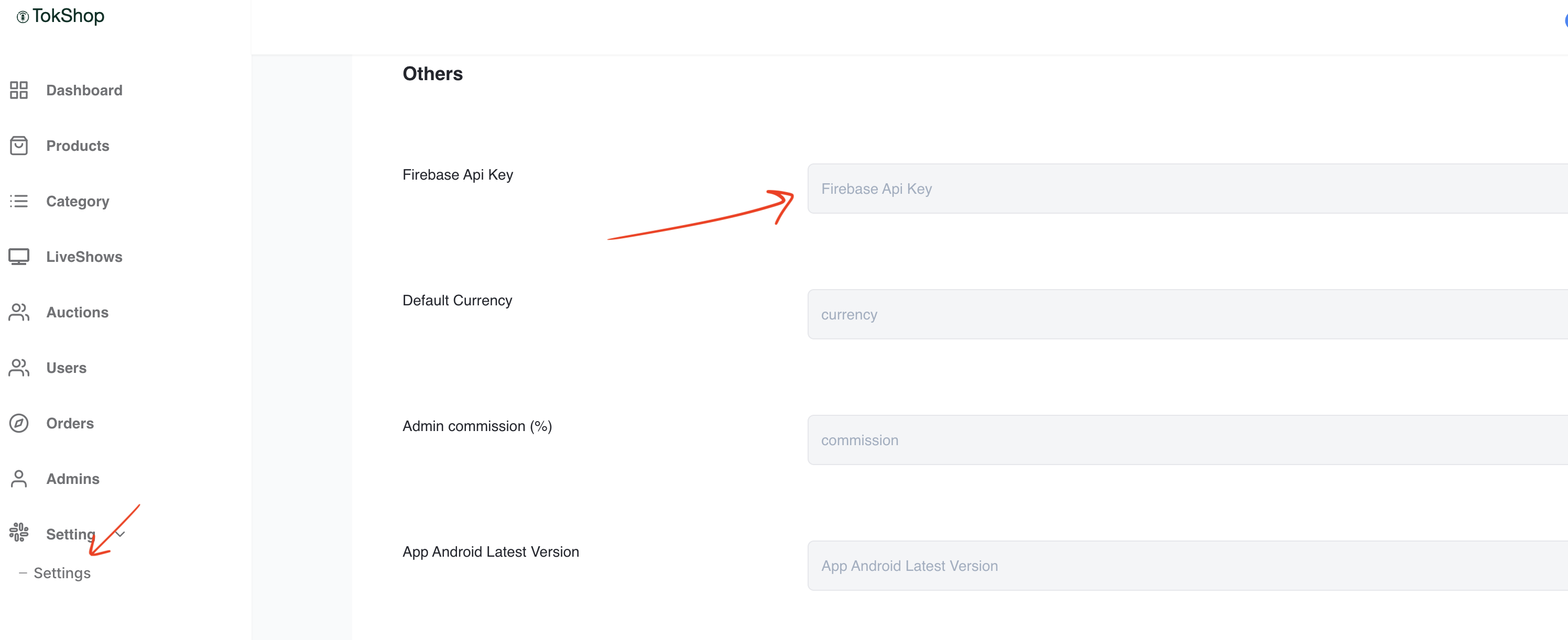Image resolution: width=1568 pixels, height=640 pixels.
Task: Click the Products shopping bag icon
Action: point(19,146)
